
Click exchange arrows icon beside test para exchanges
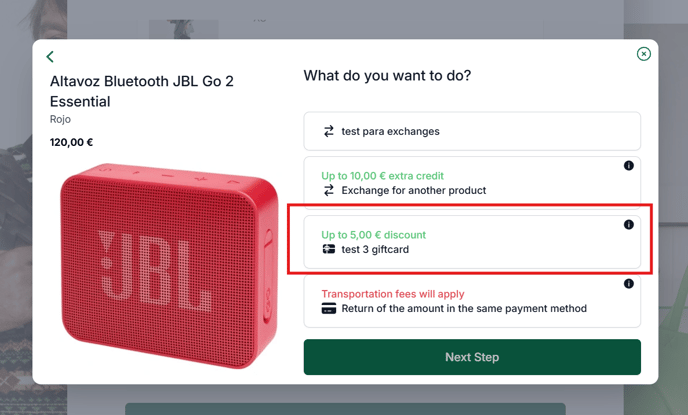[329, 131]
